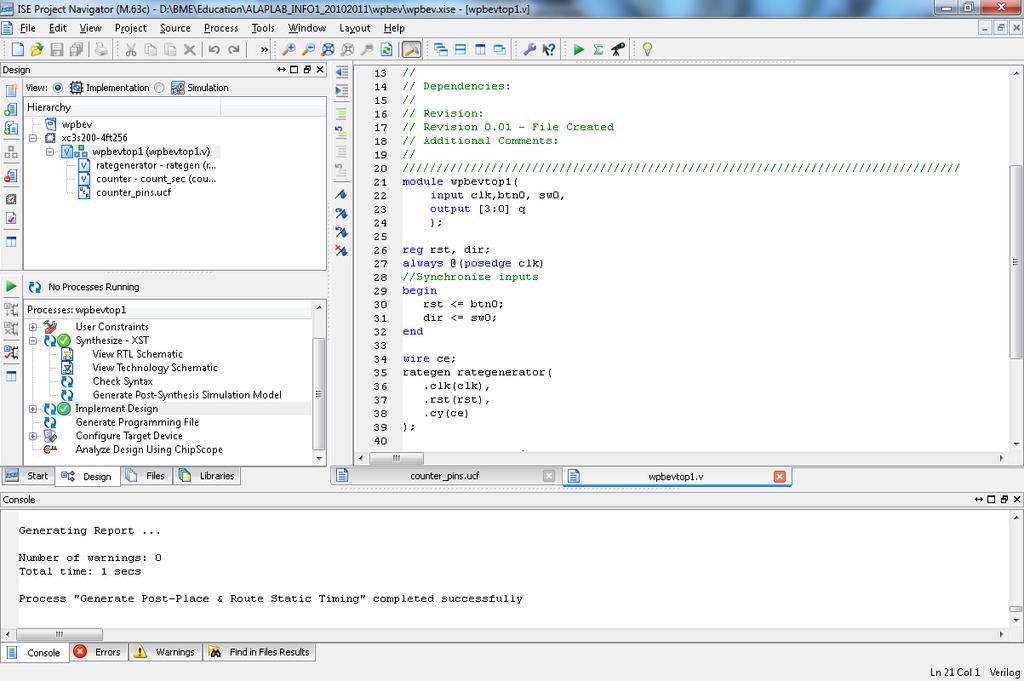Select the Implementation view radio button
This screenshot has width=1024, height=681.
coord(57,87)
